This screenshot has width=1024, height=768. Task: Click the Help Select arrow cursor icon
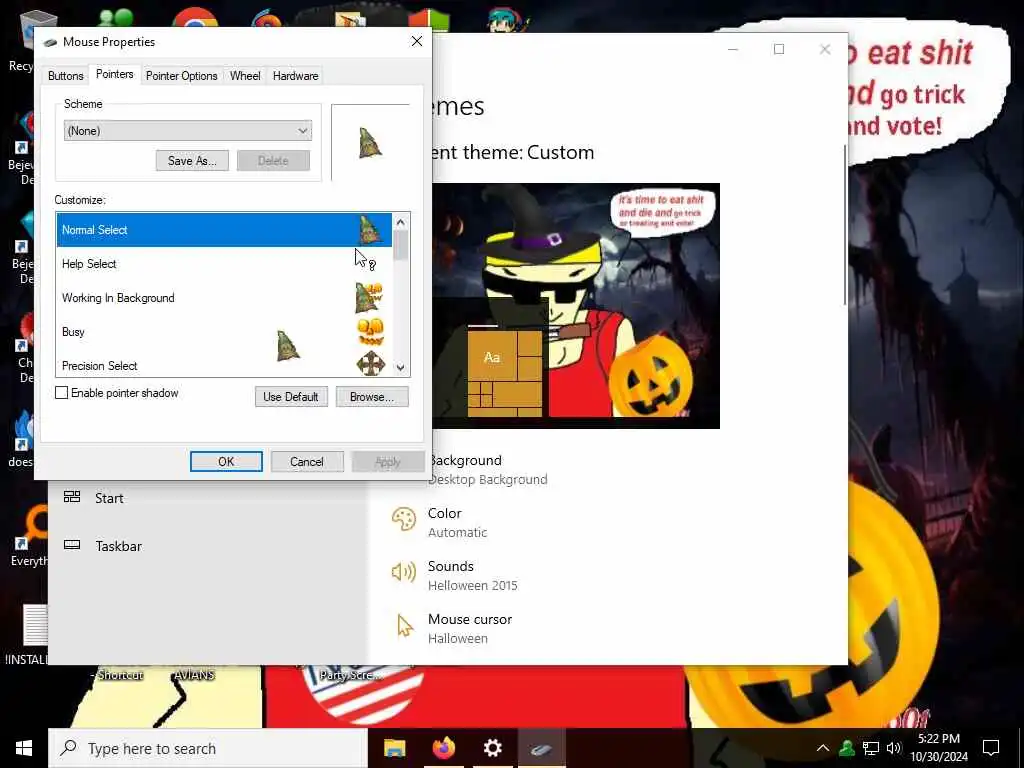[x=365, y=260]
